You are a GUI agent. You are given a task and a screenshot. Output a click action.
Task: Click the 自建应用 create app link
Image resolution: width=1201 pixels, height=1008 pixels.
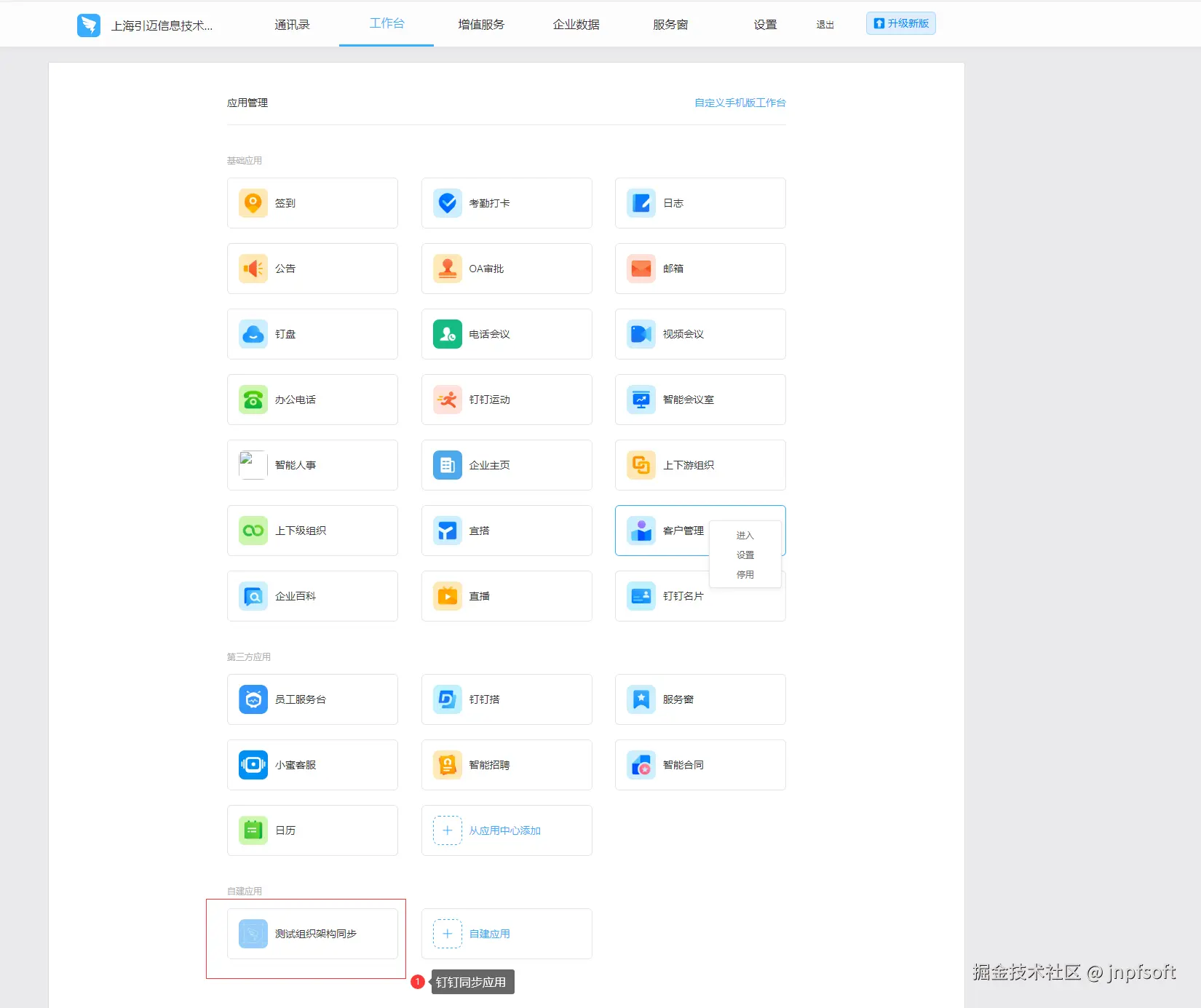tap(489, 934)
